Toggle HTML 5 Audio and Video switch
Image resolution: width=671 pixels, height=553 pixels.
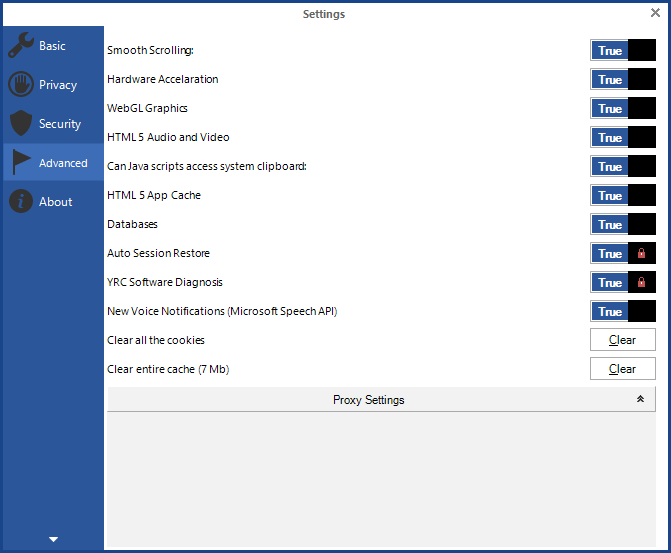click(x=623, y=137)
